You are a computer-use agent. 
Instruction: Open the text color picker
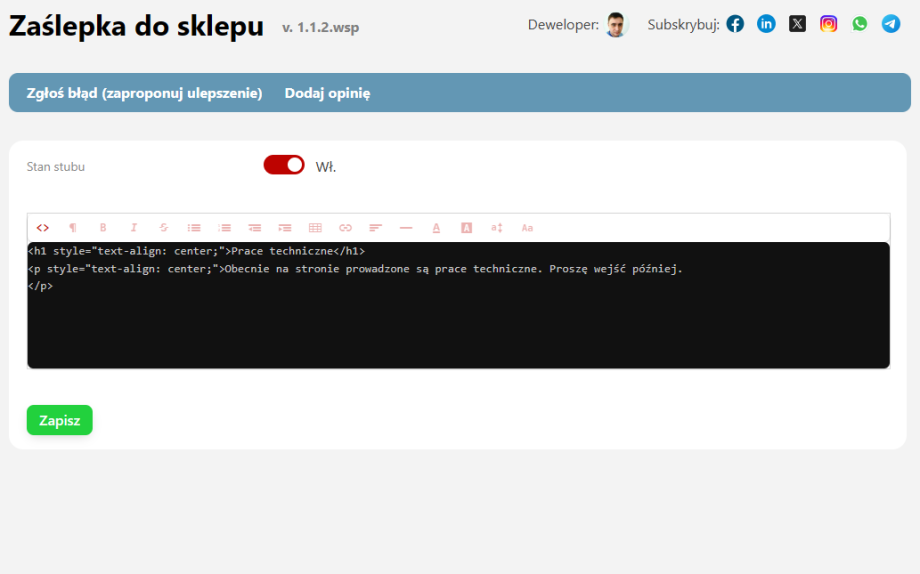click(x=436, y=228)
